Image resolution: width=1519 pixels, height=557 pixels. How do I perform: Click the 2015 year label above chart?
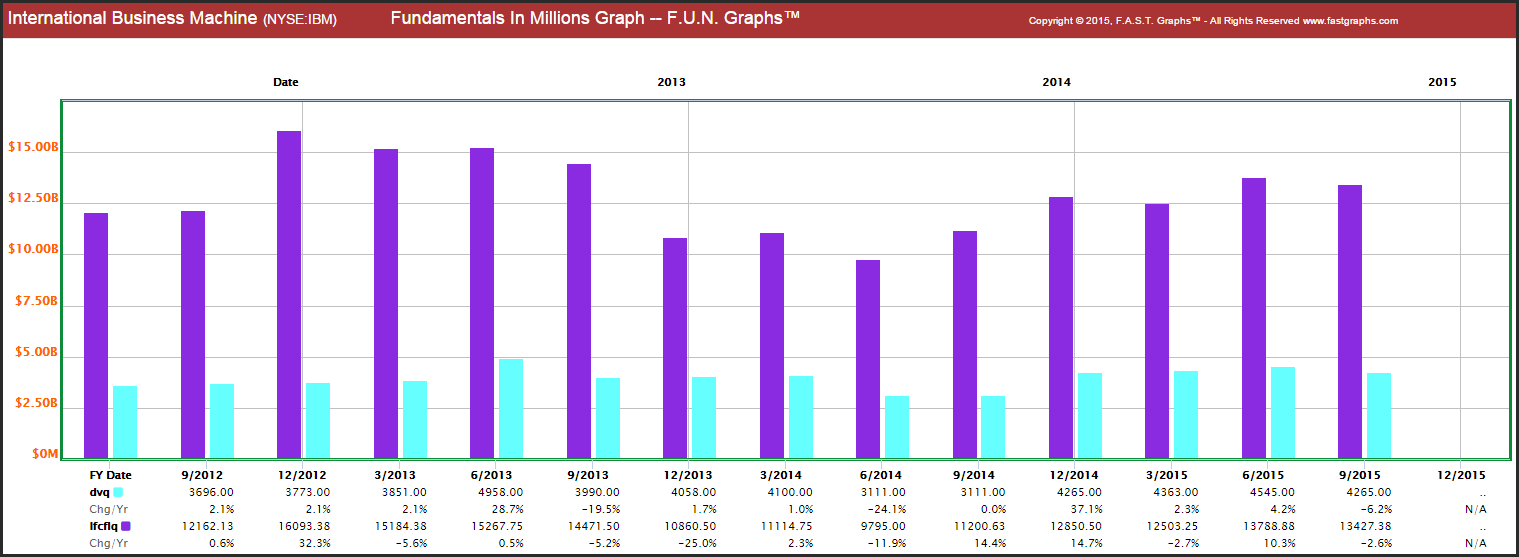[x=1443, y=82]
